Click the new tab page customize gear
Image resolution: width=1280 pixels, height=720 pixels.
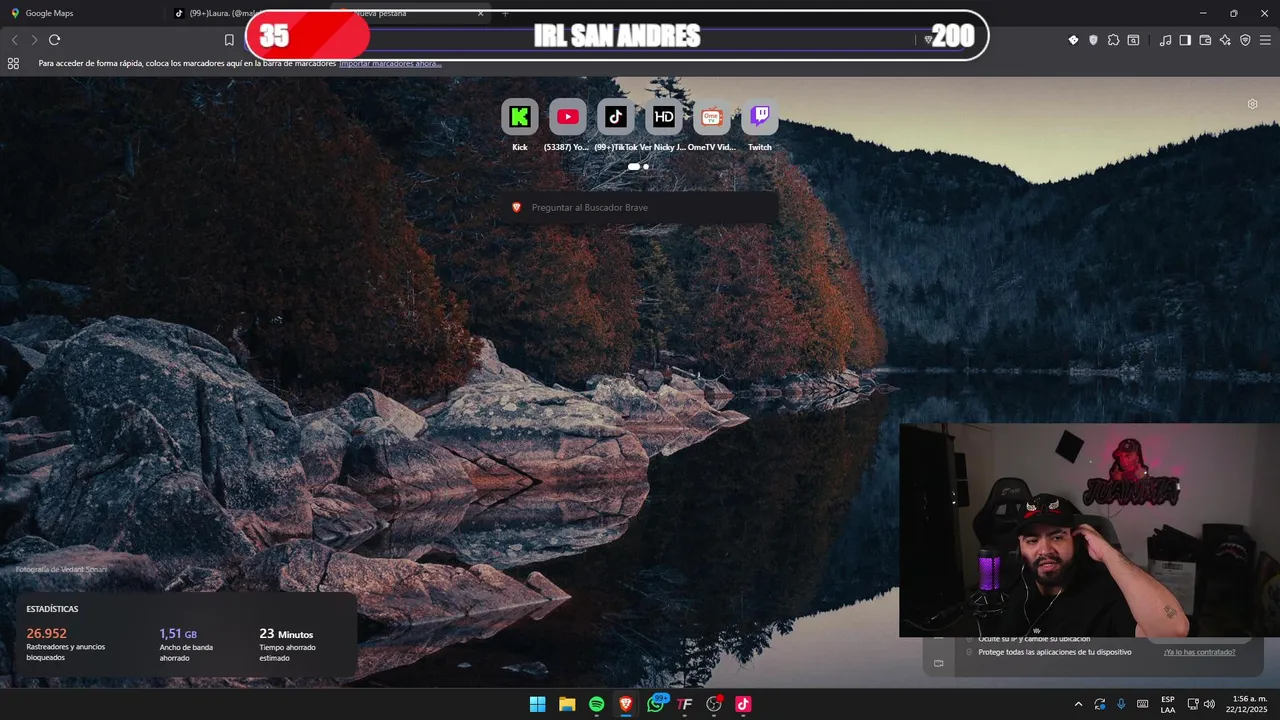[1252, 104]
